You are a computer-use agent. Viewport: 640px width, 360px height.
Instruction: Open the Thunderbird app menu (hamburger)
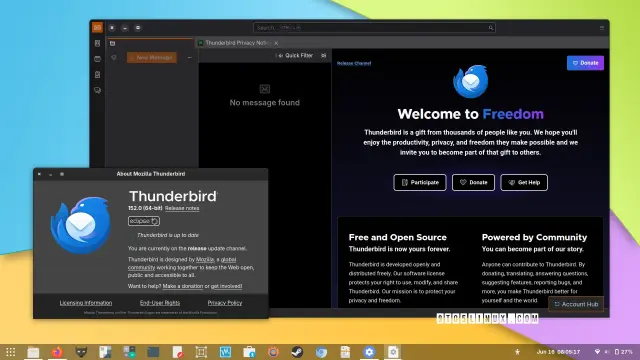602,28
